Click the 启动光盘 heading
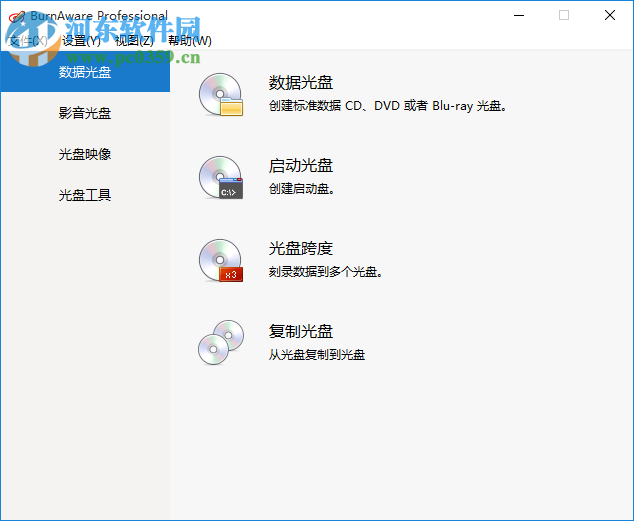Image resolution: width=634 pixels, height=521 pixels. (301, 166)
